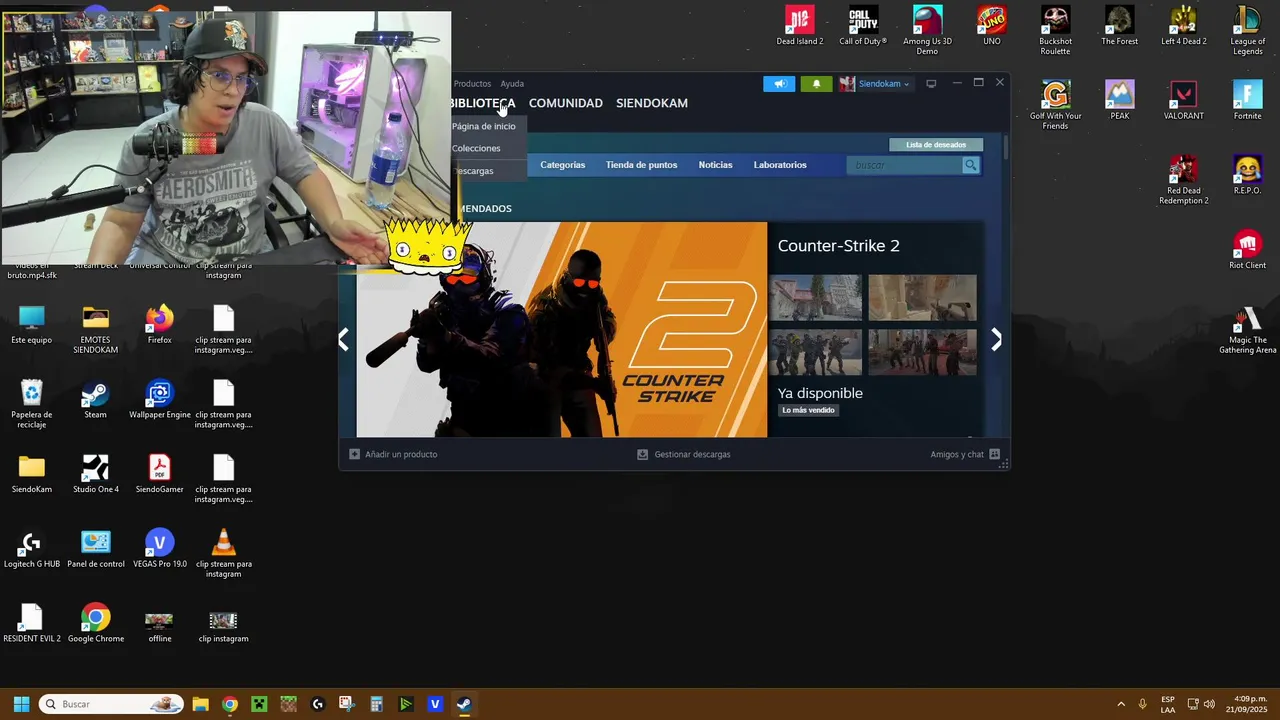The image size is (1280, 720).
Task: Open Dead Island 2 desktop icon
Action: (800, 26)
